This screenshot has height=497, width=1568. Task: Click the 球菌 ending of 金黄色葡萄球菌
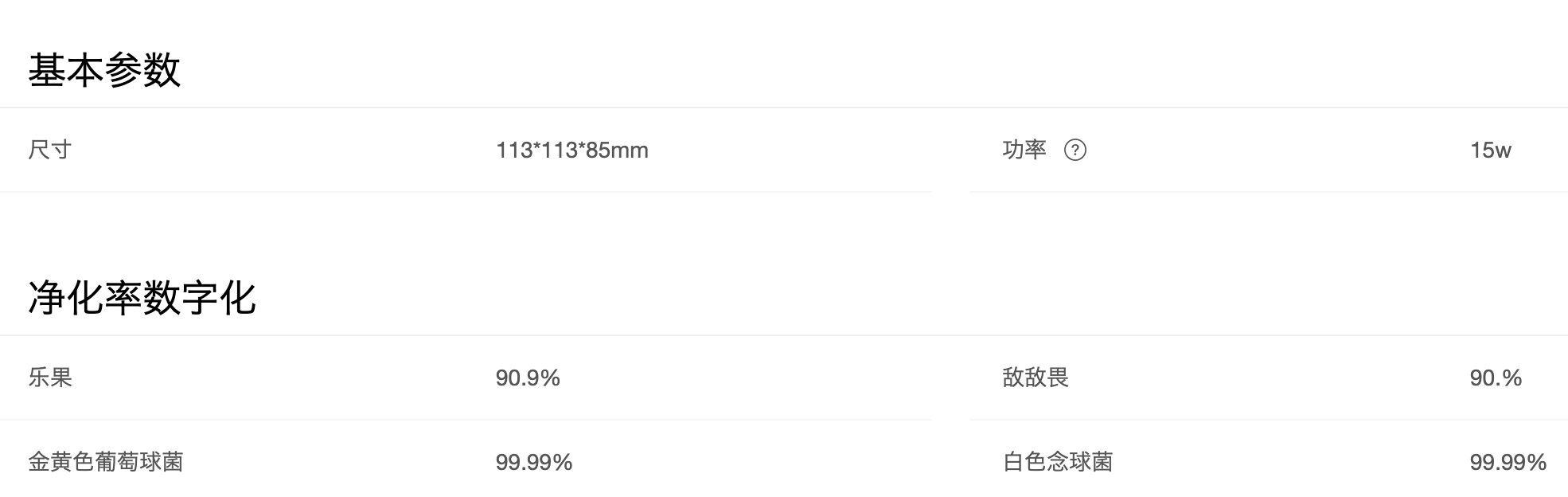click(162, 462)
